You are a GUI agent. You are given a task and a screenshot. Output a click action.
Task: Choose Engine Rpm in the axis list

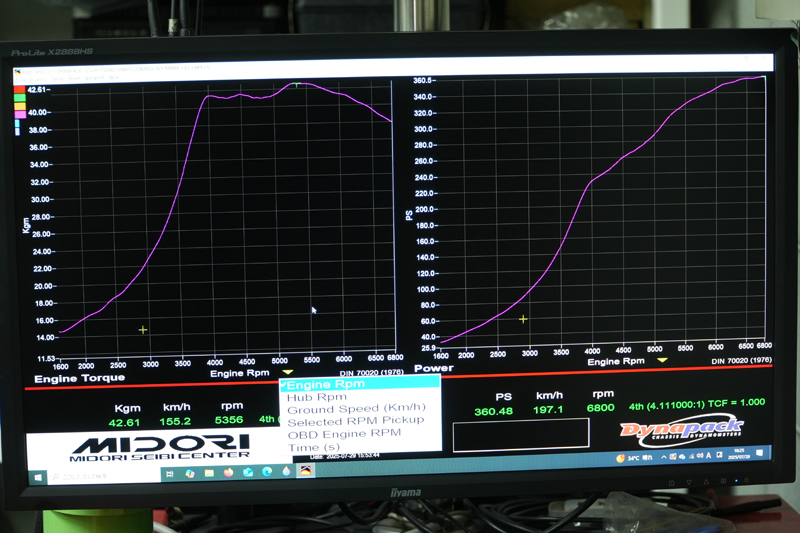click(360, 384)
